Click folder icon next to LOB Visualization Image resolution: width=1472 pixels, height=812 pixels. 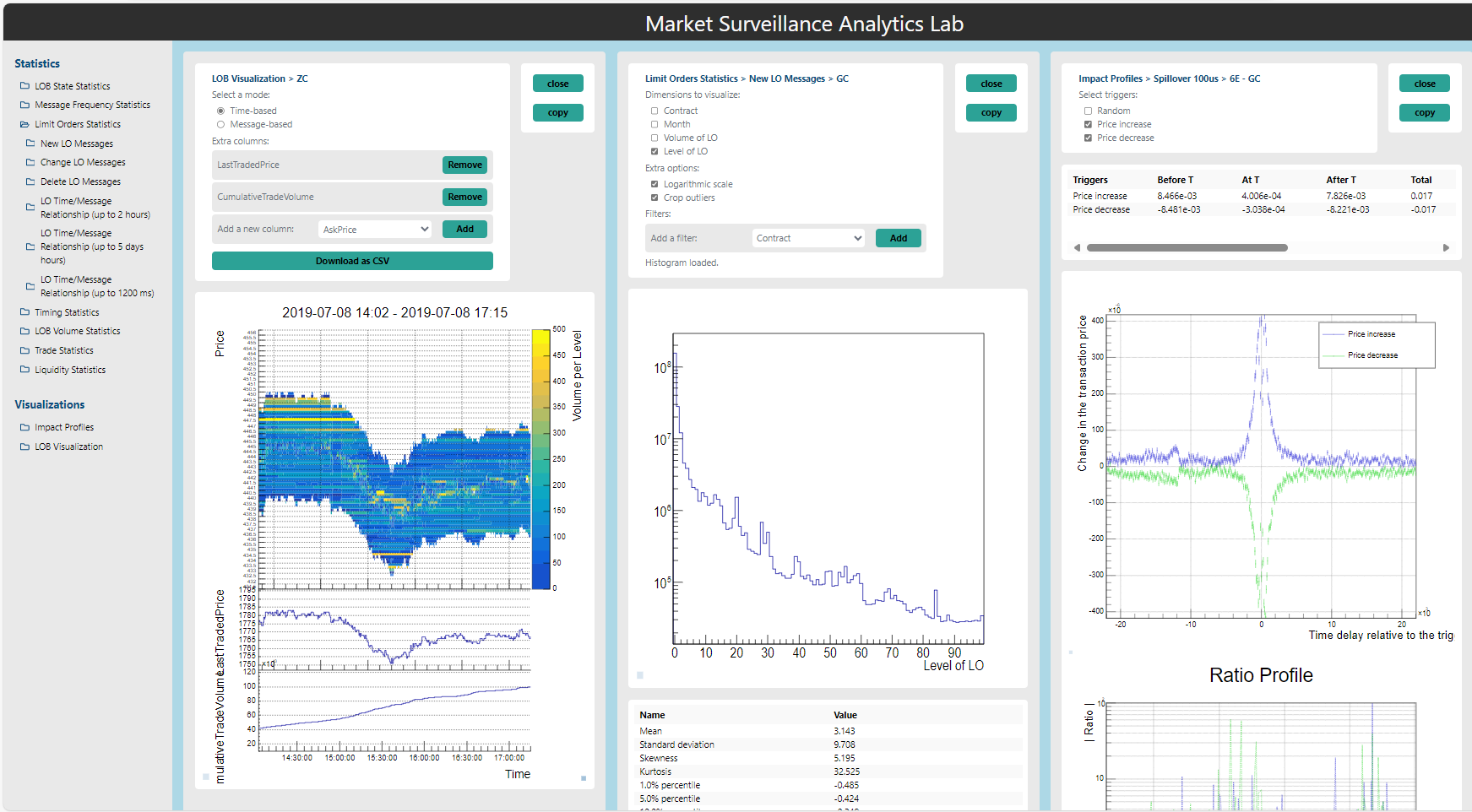click(x=24, y=447)
